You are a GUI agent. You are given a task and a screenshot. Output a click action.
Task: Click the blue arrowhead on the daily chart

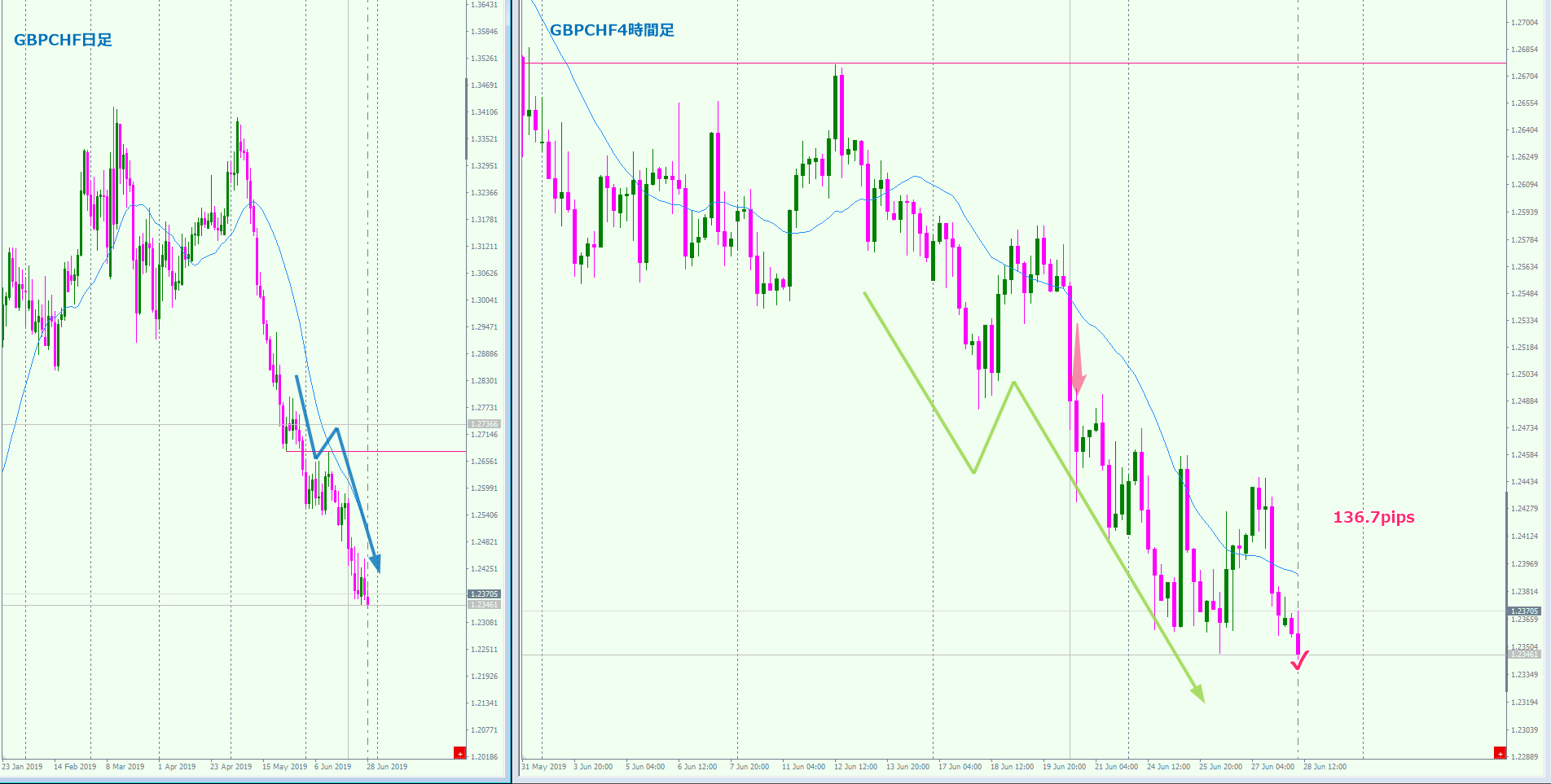coord(375,563)
